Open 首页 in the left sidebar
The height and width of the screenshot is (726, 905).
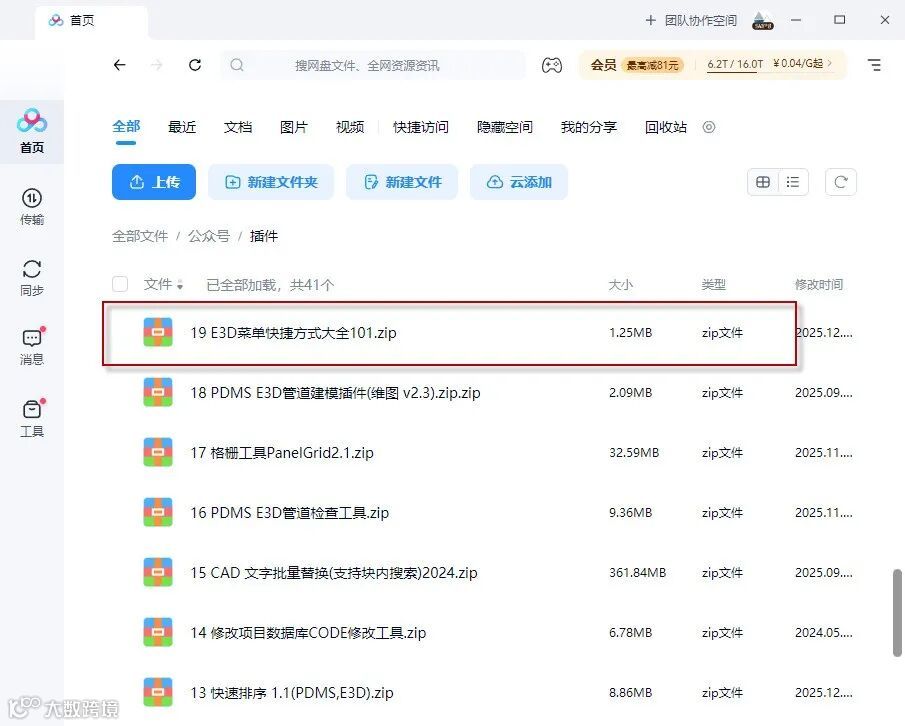pyautogui.click(x=32, y=131)
